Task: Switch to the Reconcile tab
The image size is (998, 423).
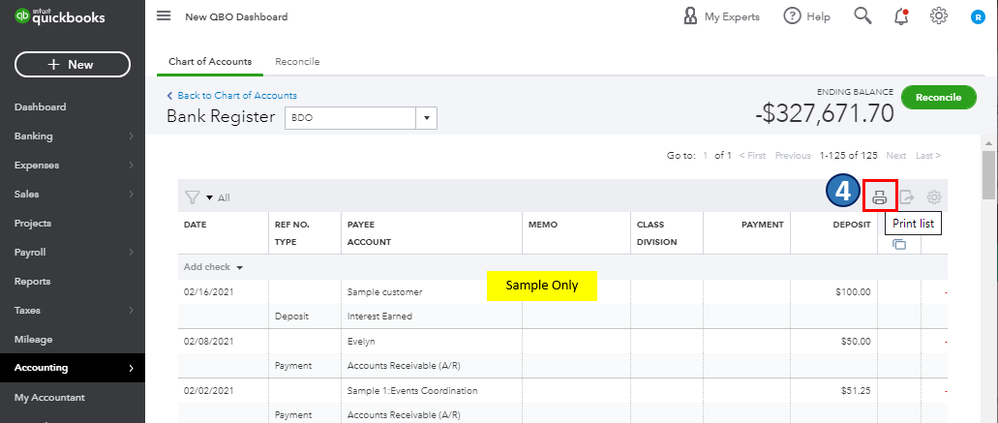Action: [297, 62]
